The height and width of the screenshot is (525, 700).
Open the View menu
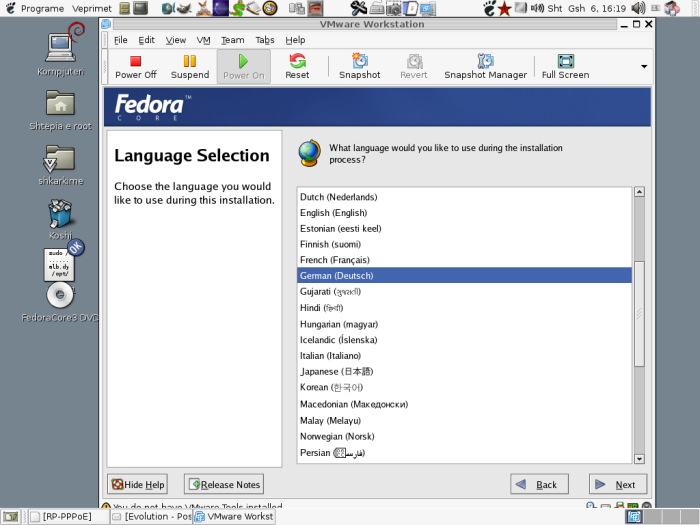coord(176,40)
